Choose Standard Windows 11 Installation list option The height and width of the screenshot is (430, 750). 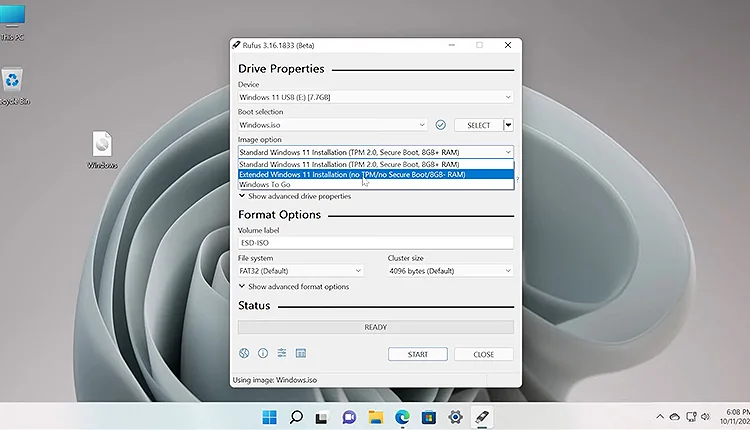tap(376, 164)
